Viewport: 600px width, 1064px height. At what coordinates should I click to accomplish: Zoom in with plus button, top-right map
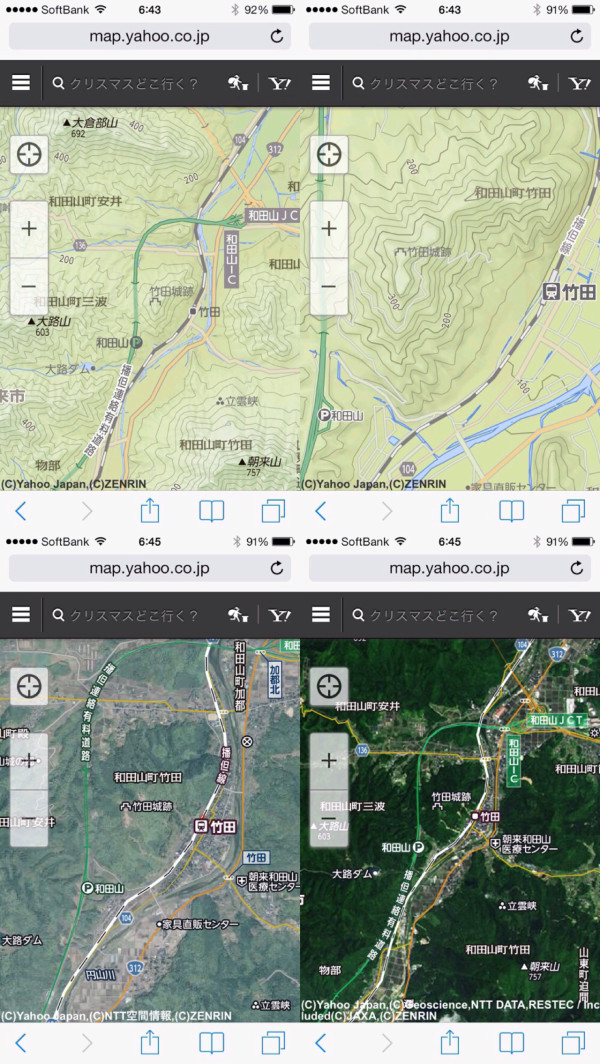tap(329, 229)
